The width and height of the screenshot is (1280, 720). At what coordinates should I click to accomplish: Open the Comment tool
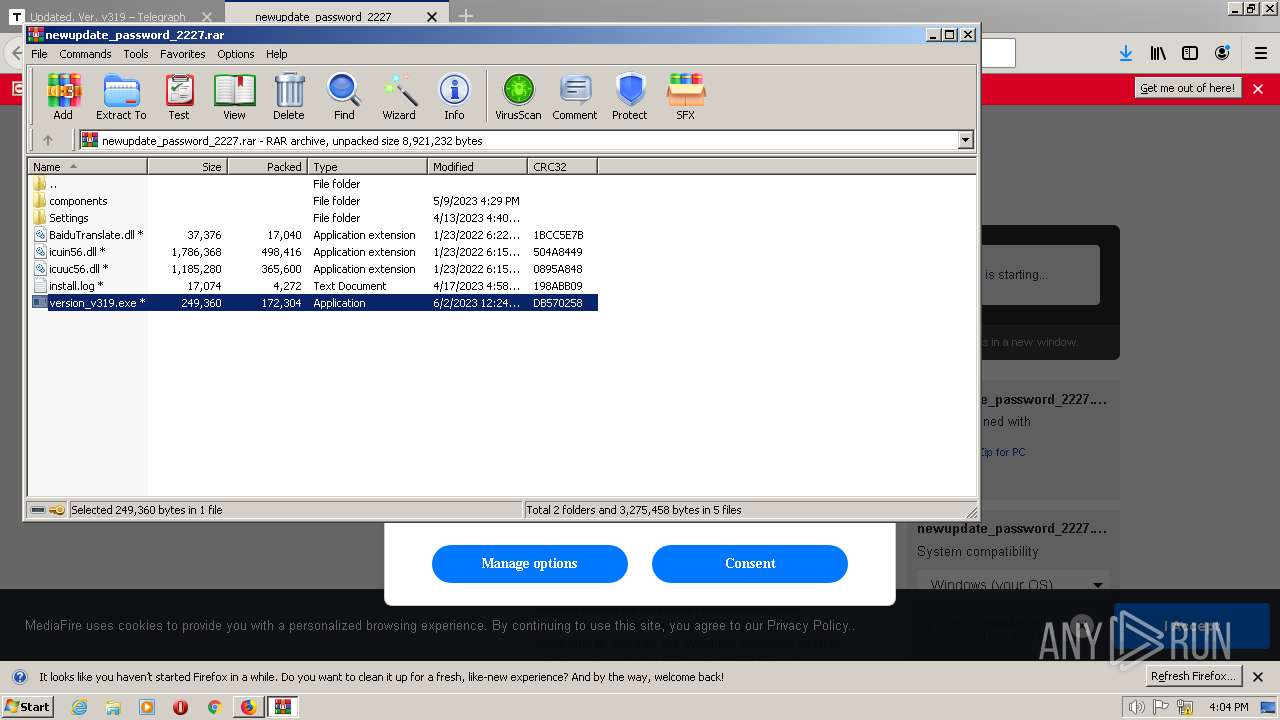point(575,97)
